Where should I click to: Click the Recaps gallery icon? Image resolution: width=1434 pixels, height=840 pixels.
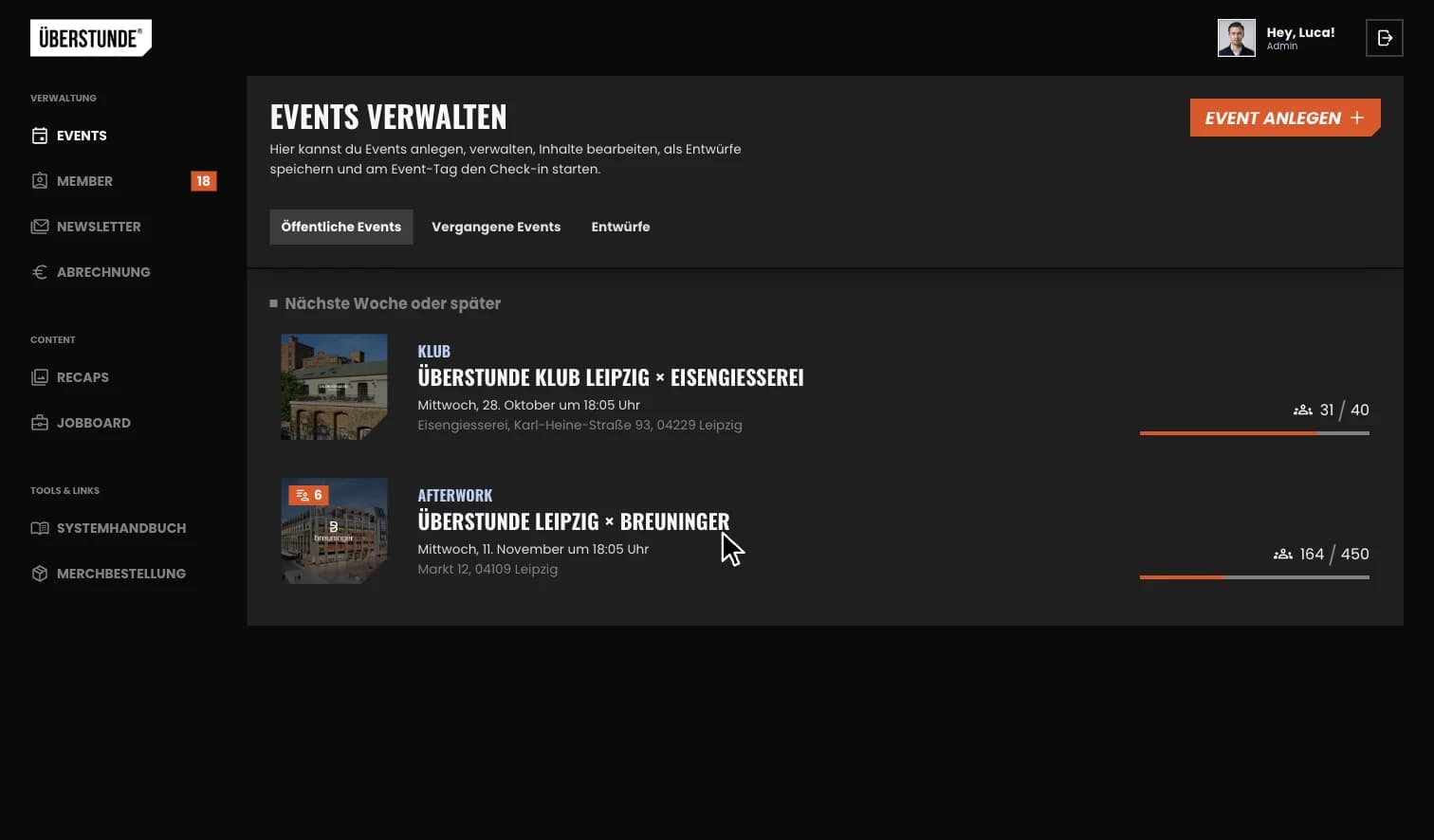click(x=40, y=377)
